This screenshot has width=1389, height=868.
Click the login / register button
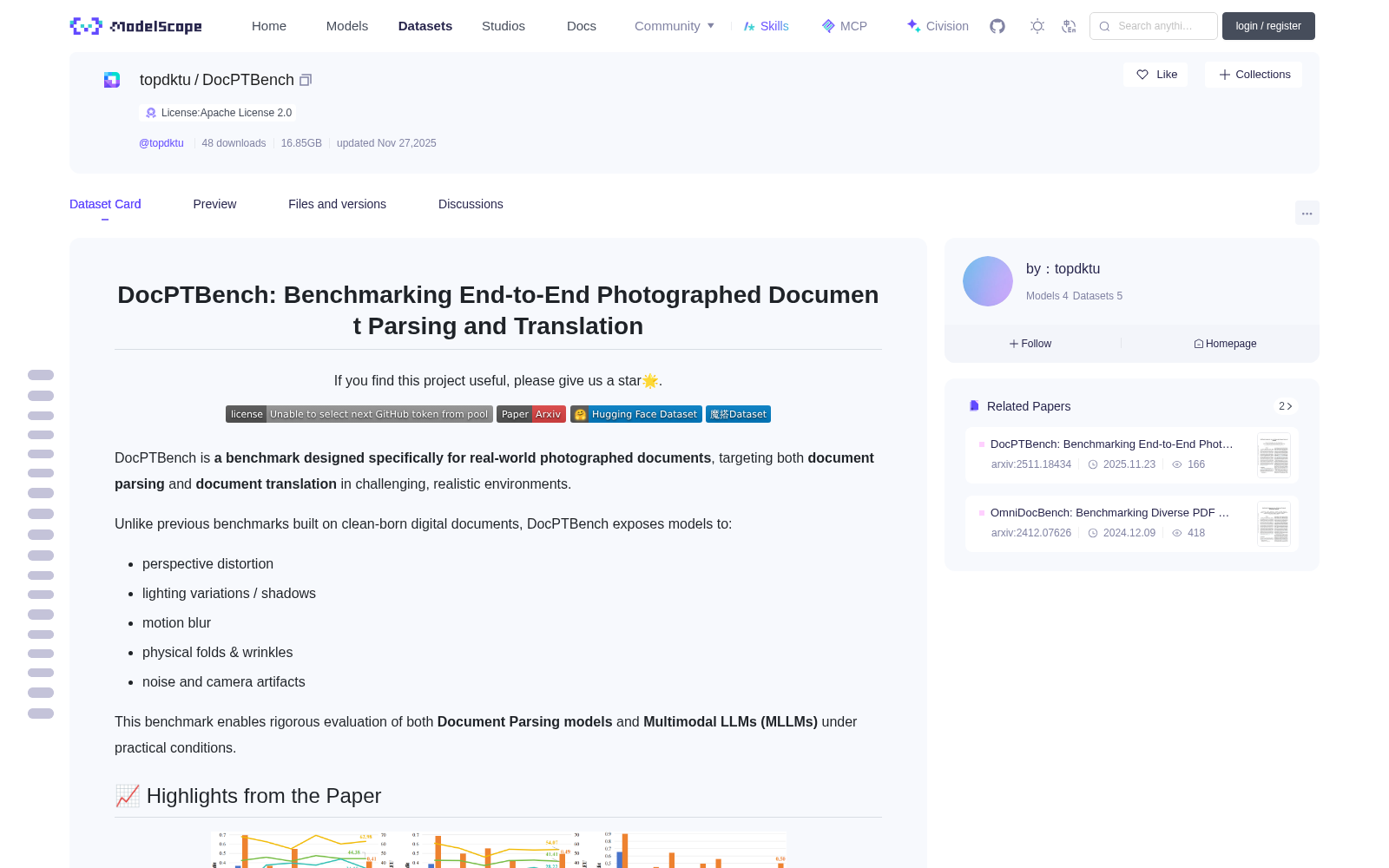[1268, 26]
